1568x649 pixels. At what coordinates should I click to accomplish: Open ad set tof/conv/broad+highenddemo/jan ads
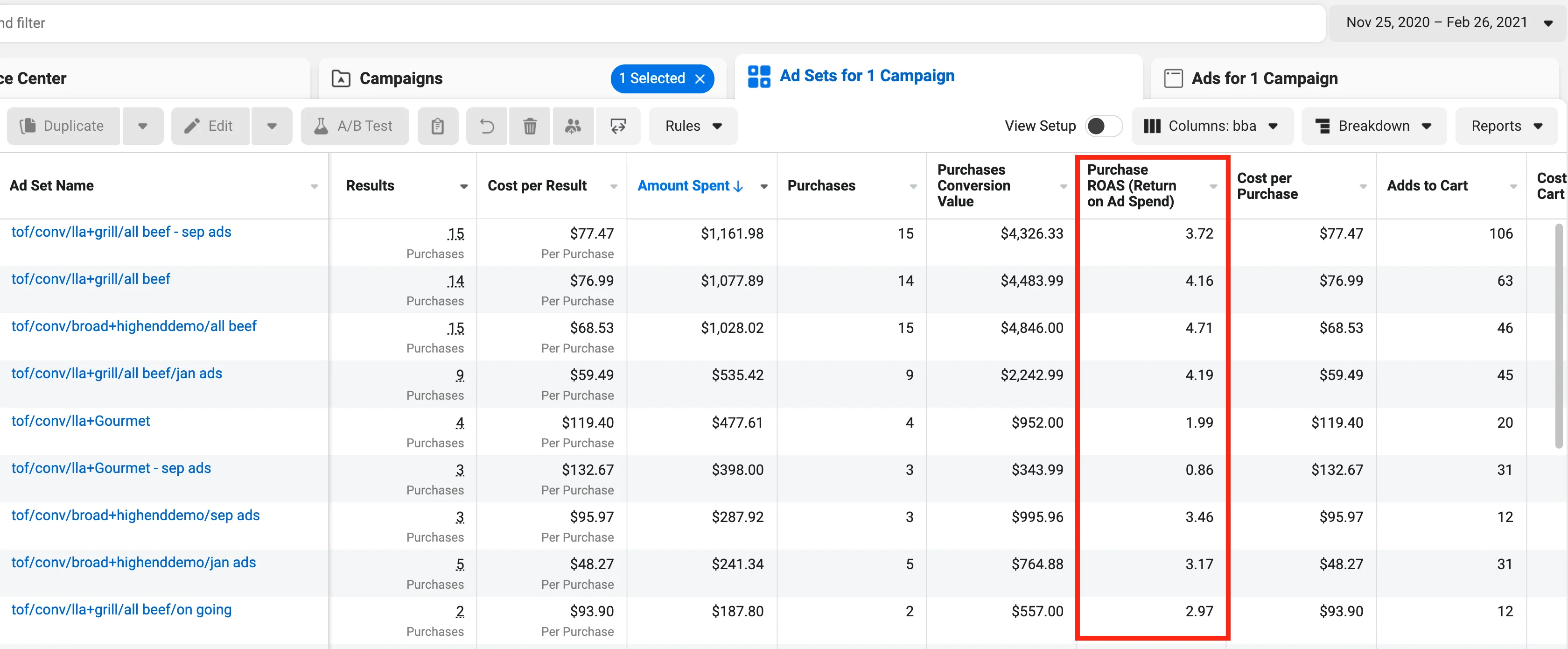[133, 563]
